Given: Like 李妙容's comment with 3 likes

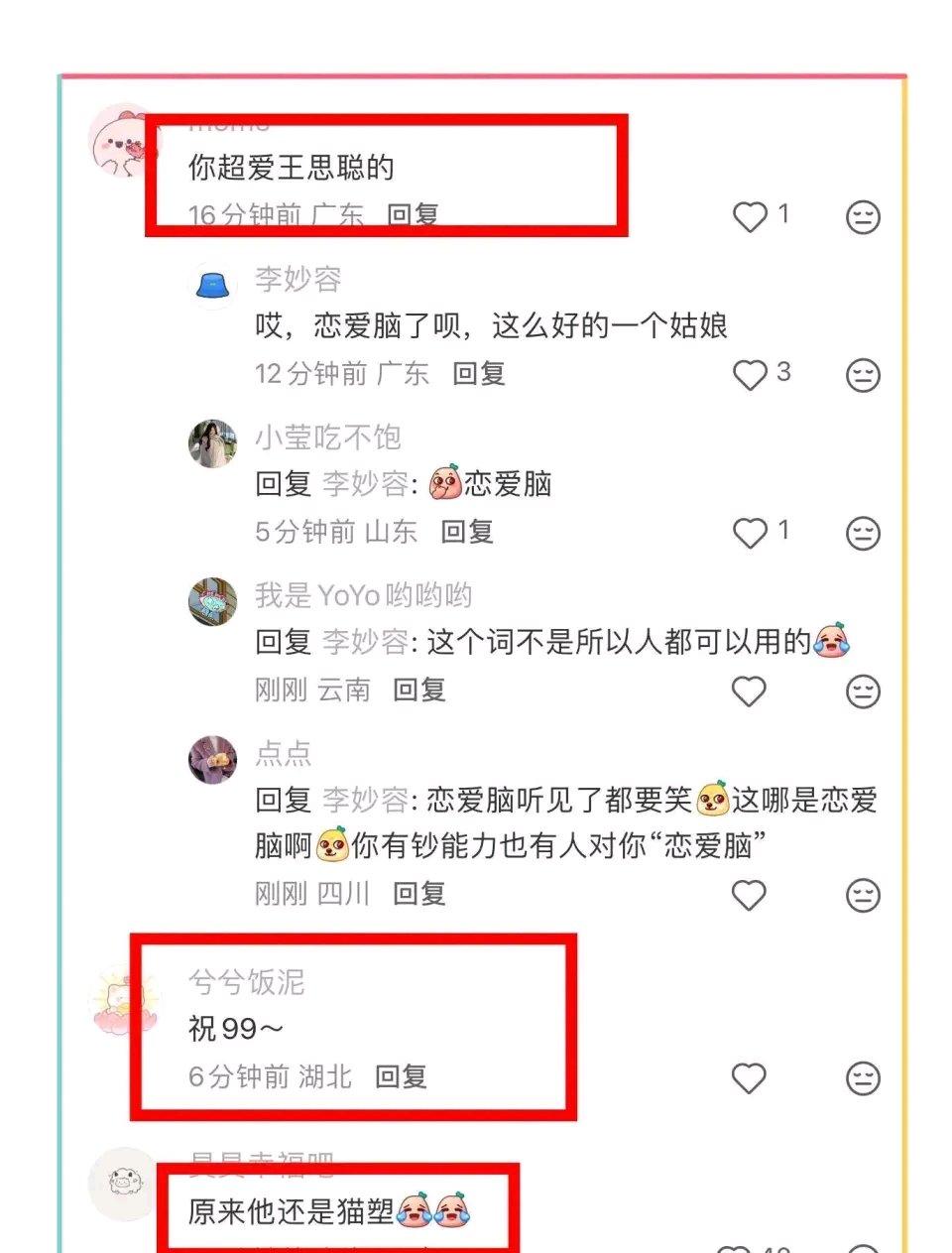Looking at the screenshot, I should coord(750,375).
